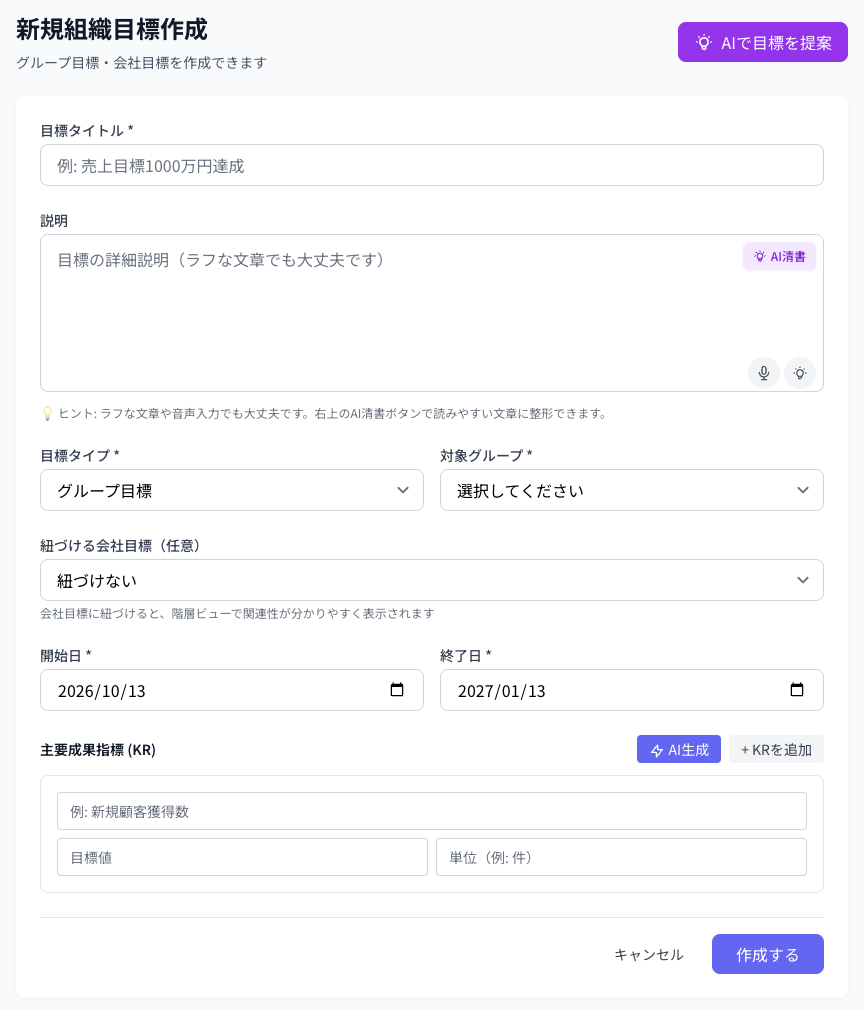
Task: Click the hint text starting with ヒント
Action: click(325, 414)
